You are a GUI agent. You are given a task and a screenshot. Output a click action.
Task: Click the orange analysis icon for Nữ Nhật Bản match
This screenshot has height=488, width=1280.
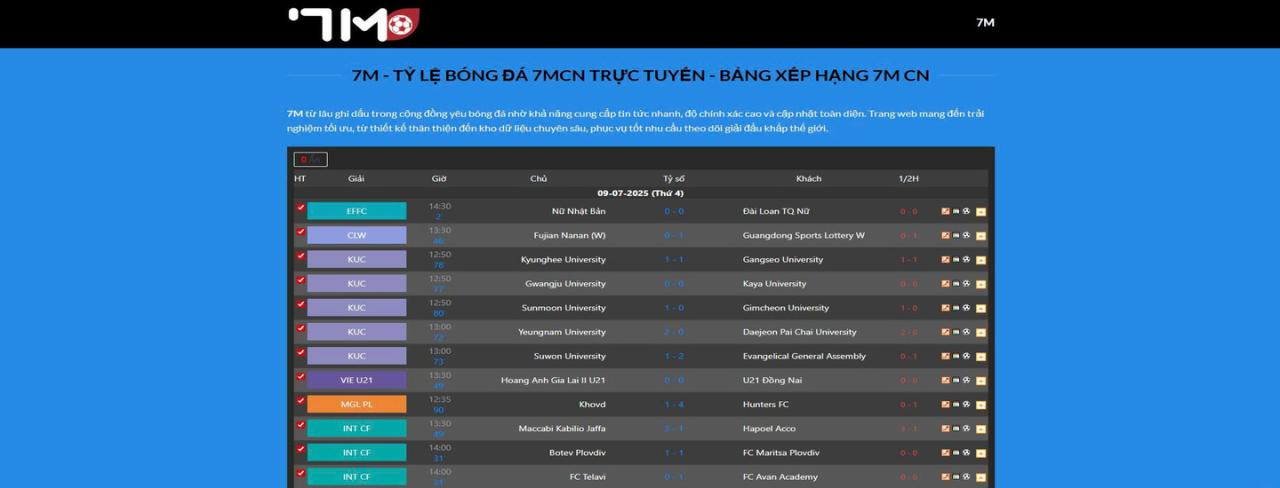(945, 211)
